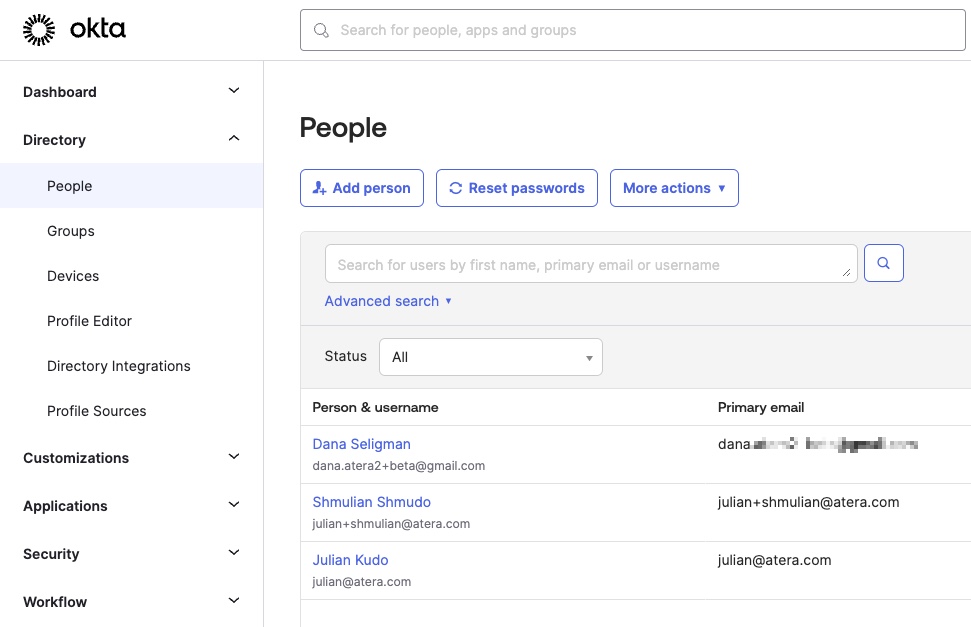971x627 pixels.
Task: Click the Add person button
Action: pos(362,188)
